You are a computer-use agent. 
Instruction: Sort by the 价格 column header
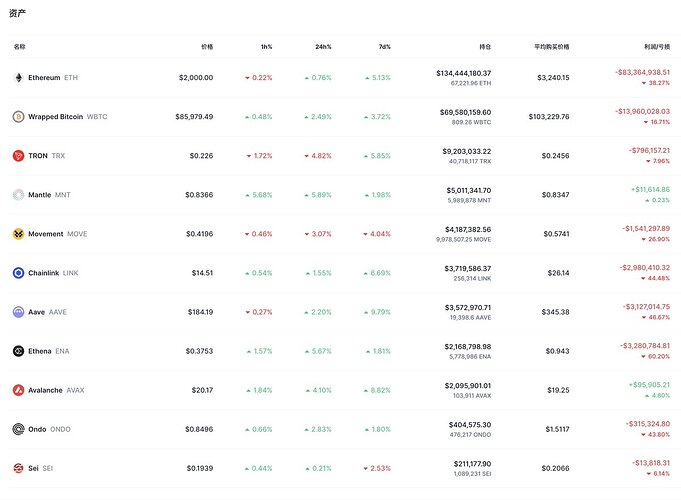[x=207, y=47]
